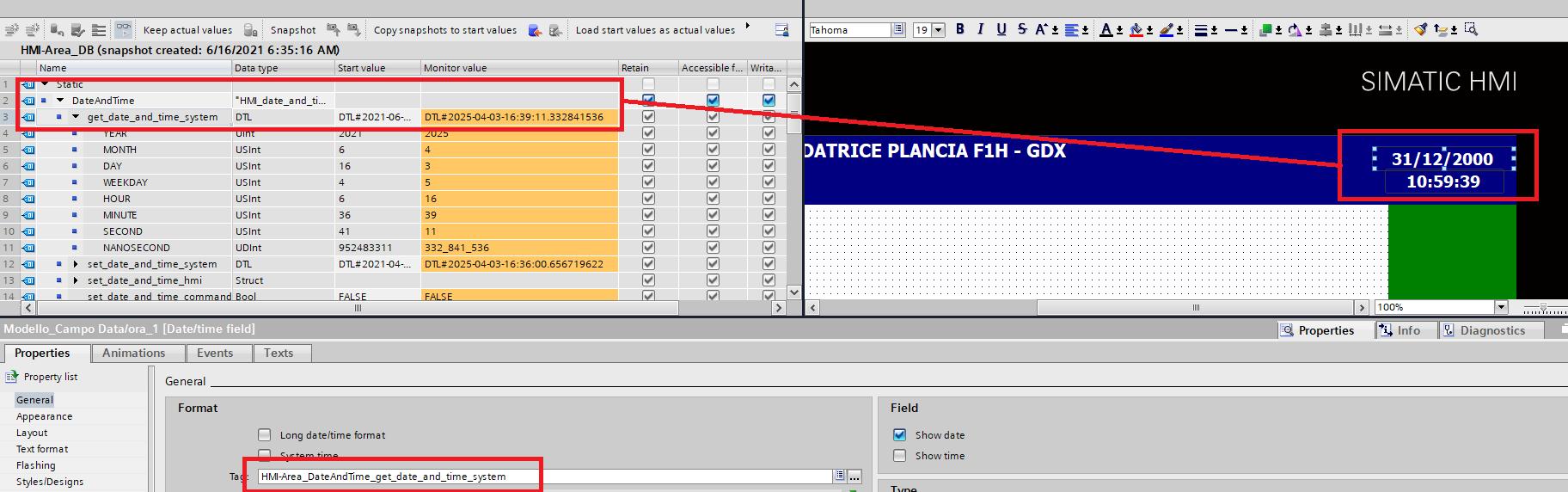This screenshot has width=1568, height=492.
Task: Open the Info inspector tab
Action: pyautogui.click(x=1406, y=330)
